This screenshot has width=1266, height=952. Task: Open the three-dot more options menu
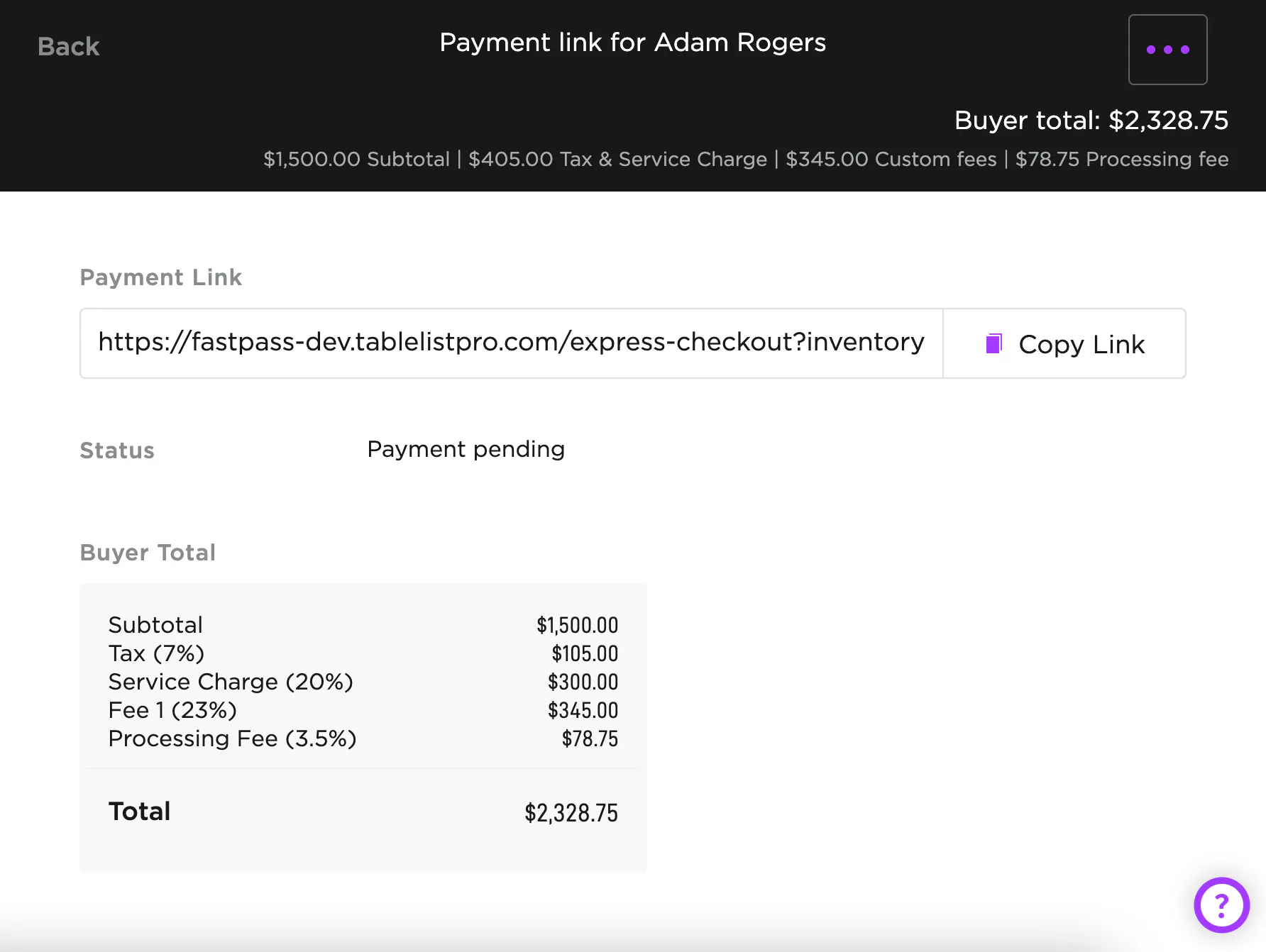1167,50
